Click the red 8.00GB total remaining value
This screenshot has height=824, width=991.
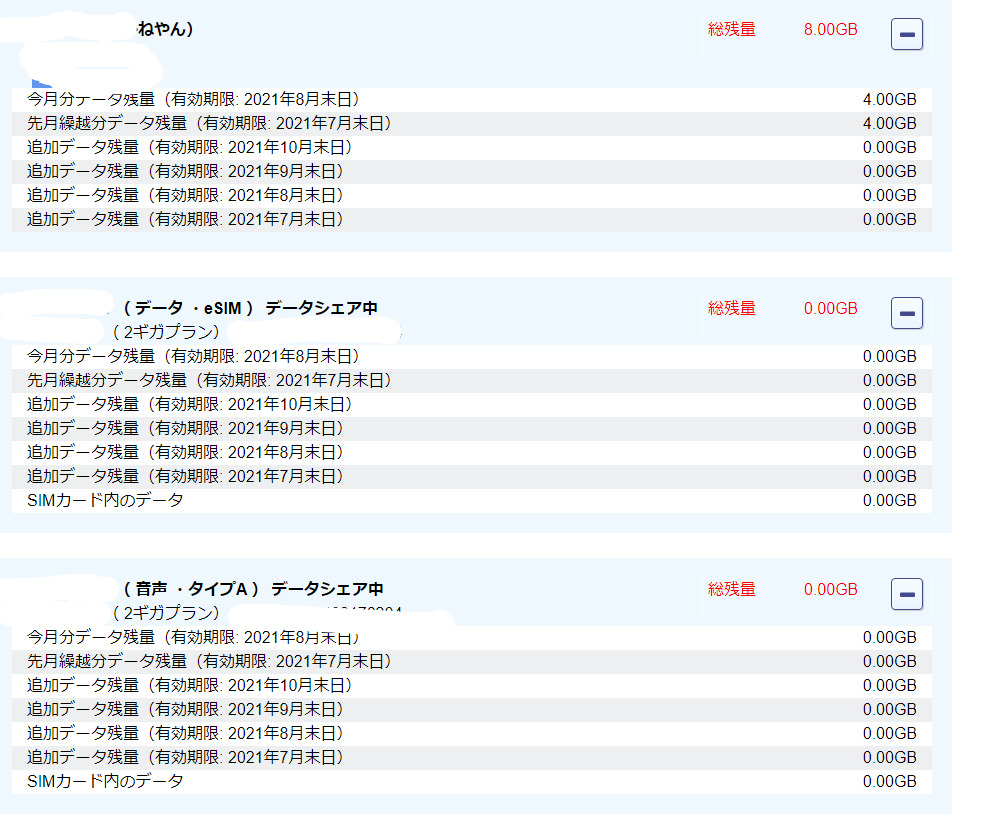[x=830, y=30]
